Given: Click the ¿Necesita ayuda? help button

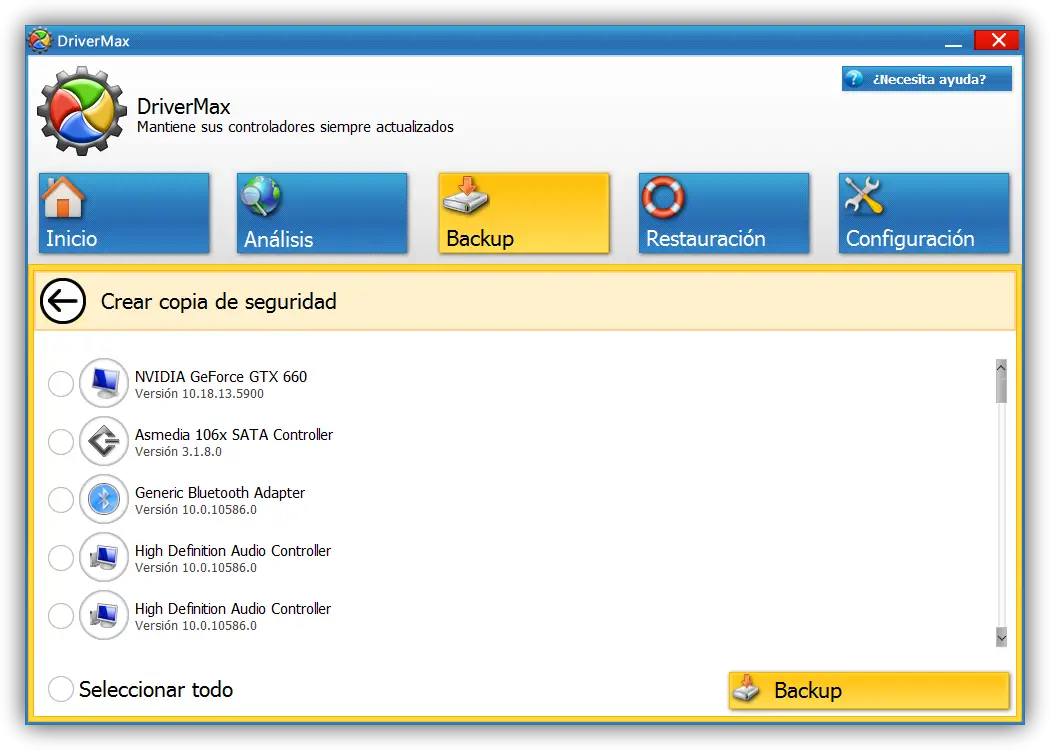Looking at the screenshot, I should [927, 79].
